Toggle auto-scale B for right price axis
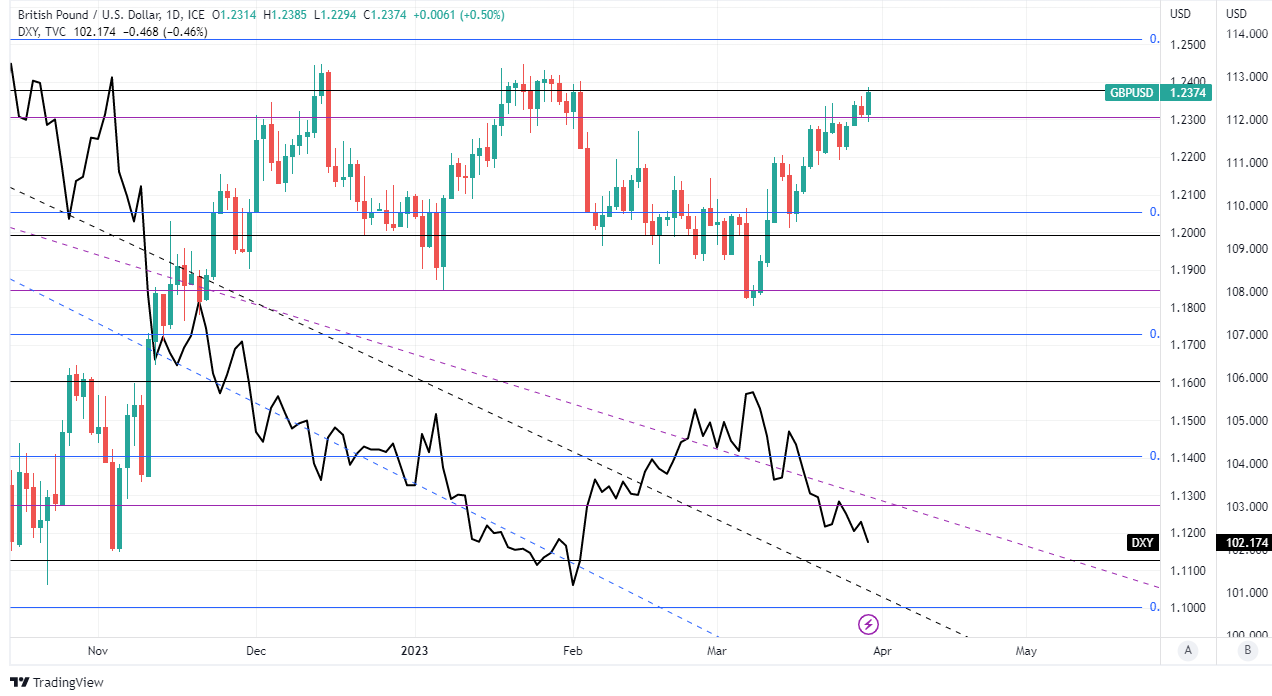1272x696 pixels. coord(1246,650)
